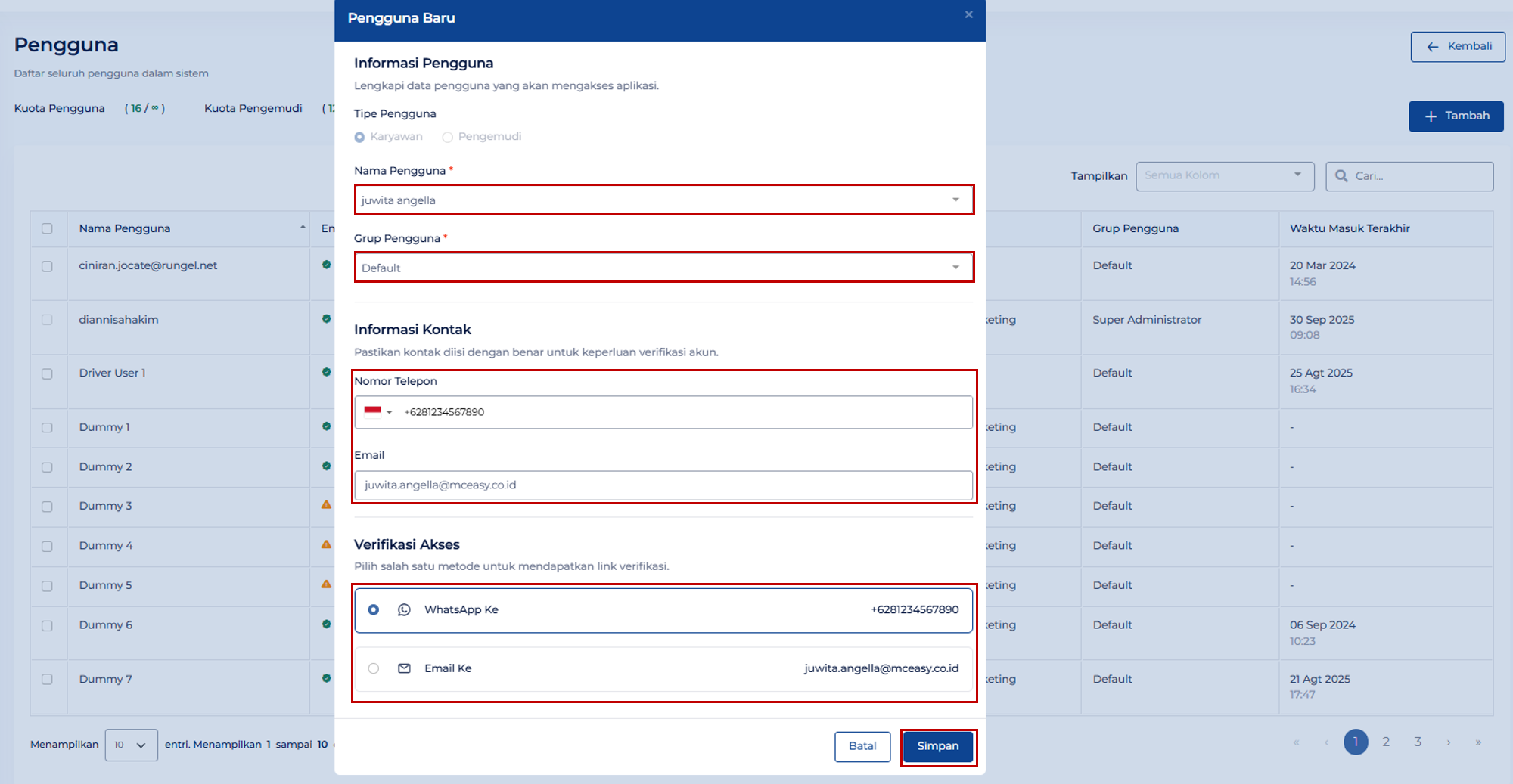The height and width of the screenshot is (784, 1513).
Task: Go to the next page arrow
Action: pyautogui.click(x=1448, y=742)
